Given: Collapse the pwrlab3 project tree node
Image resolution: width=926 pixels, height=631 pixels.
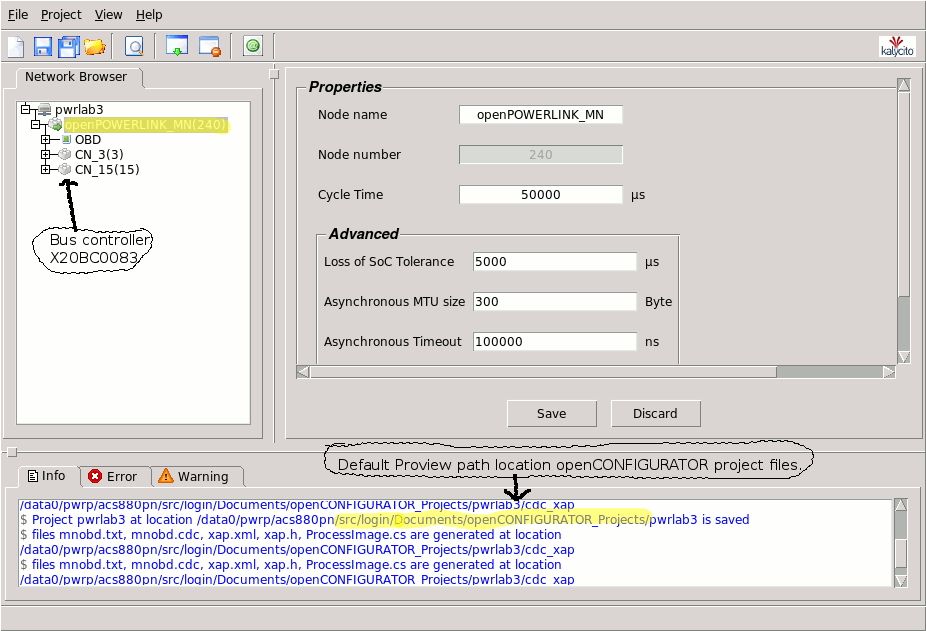Looking at the screenshot, I should tap(25, 109).
